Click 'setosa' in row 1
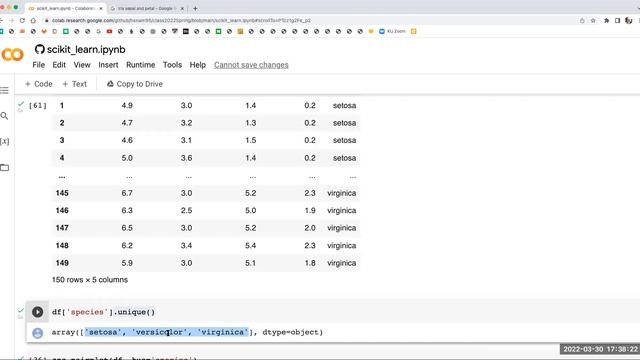 (x=344, y=106)
